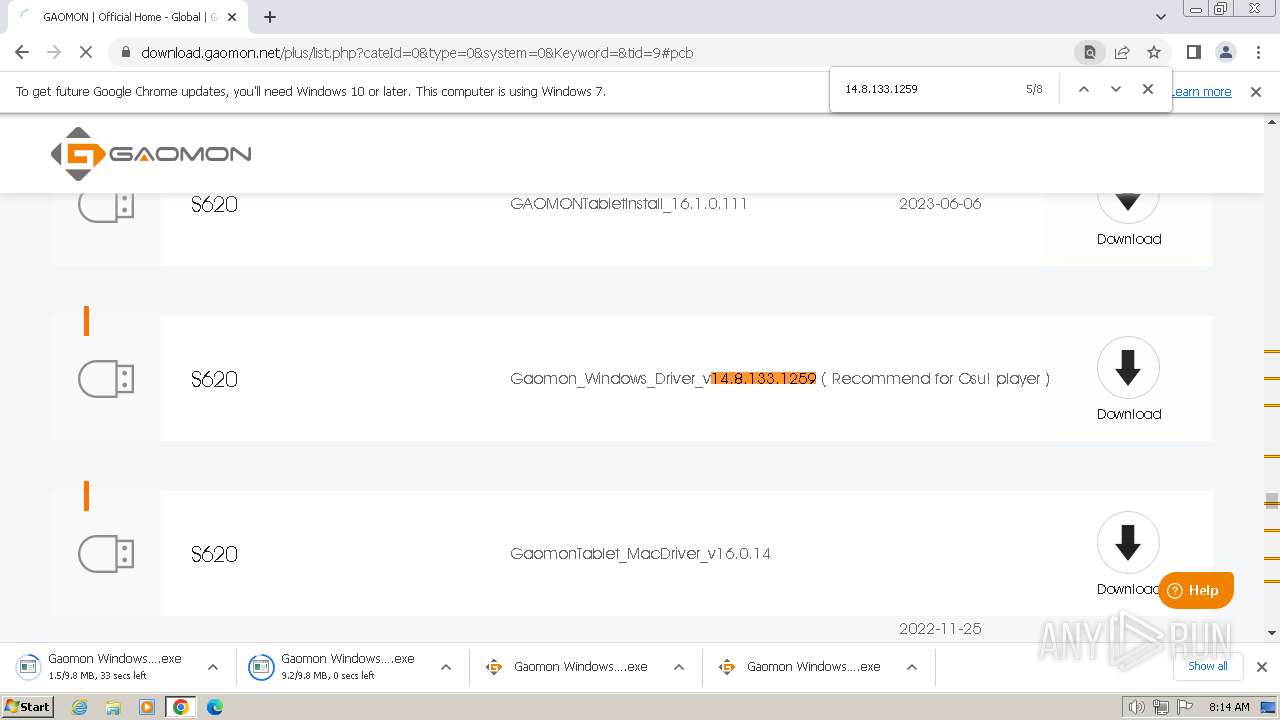Expand options for second downloading Gaomon exe
Screen dimensions: 1280x720
tap(446, 667)
